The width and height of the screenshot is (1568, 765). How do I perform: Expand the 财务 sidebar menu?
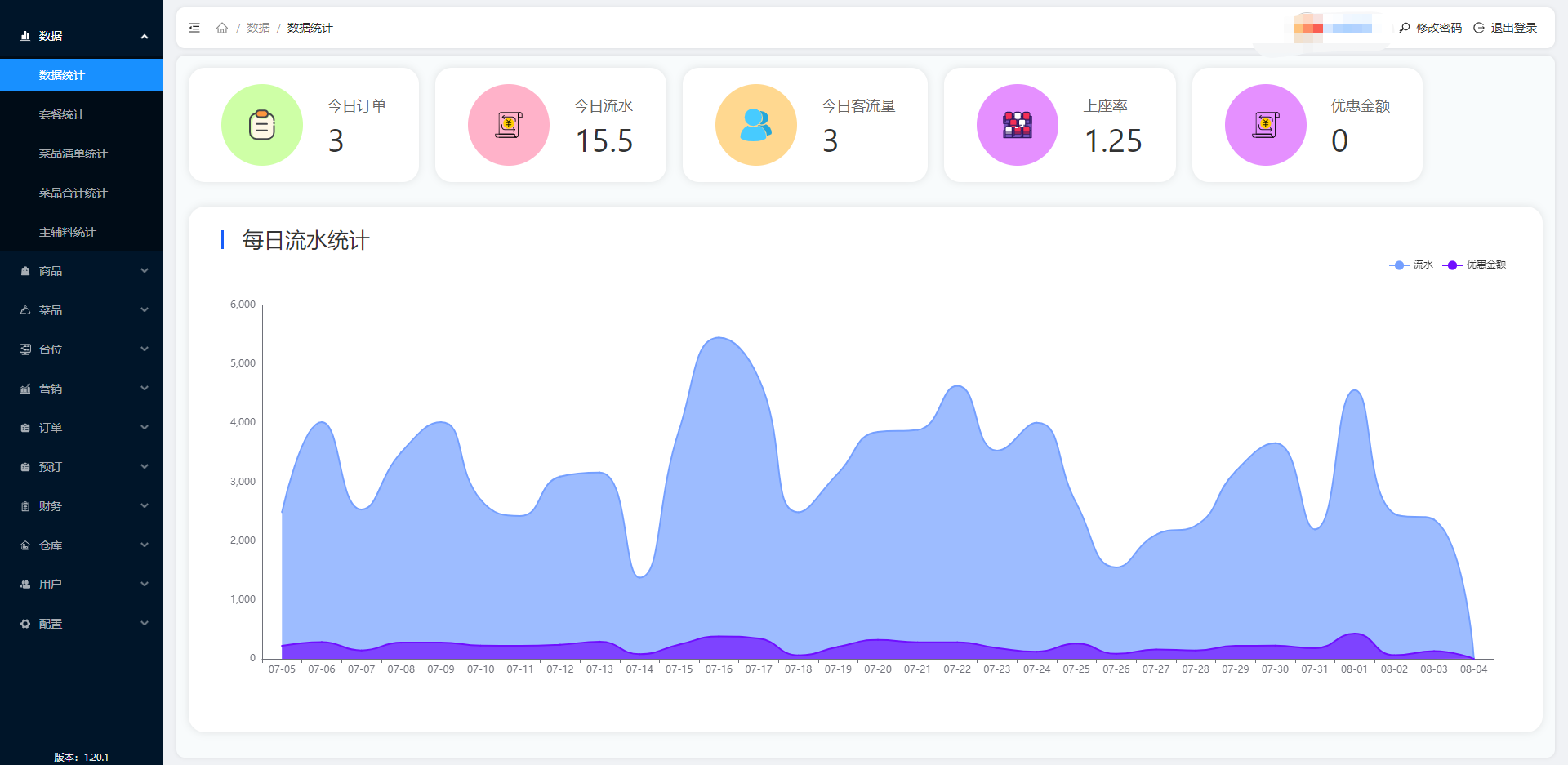82,506
